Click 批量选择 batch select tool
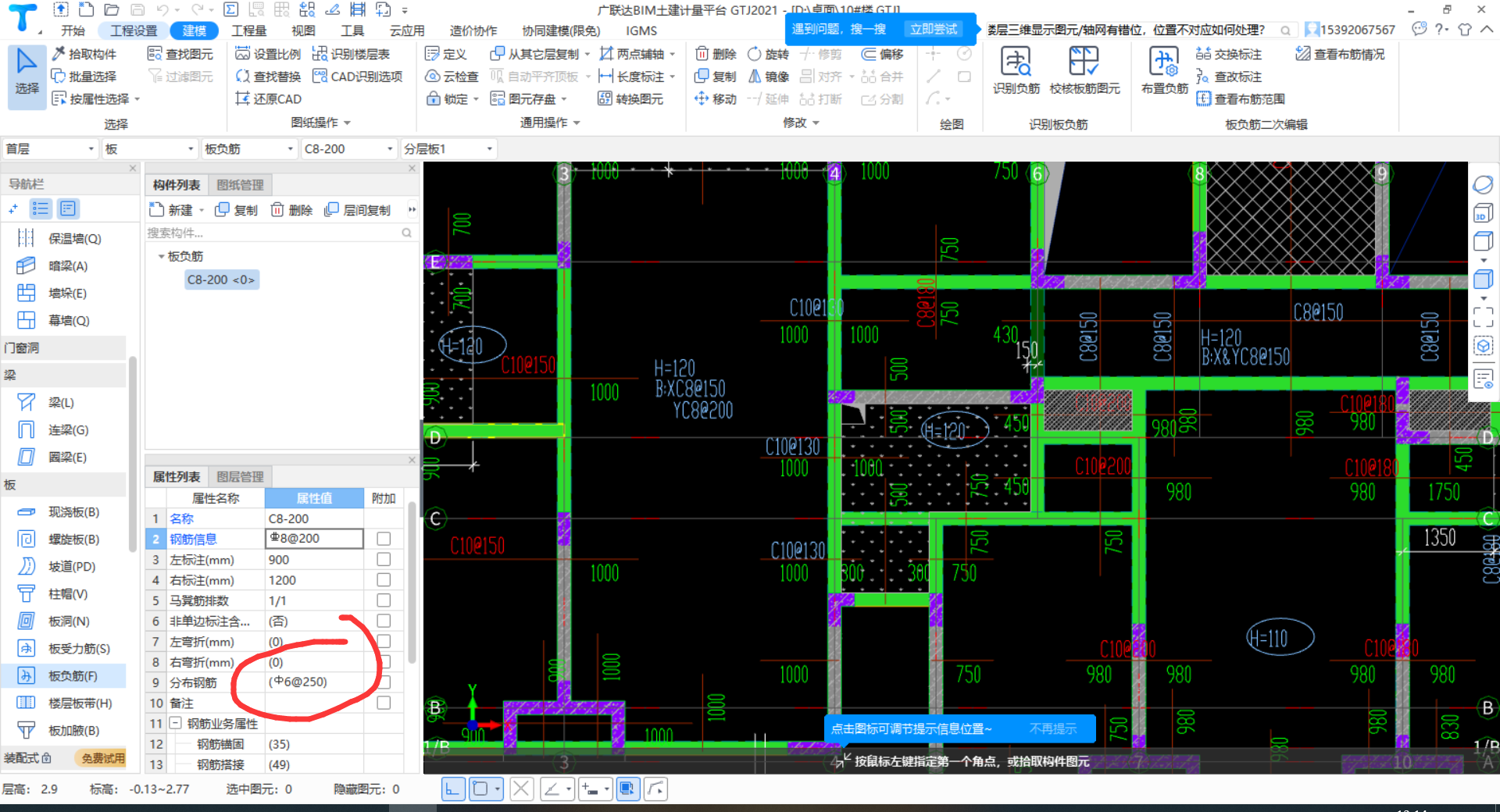 click(x=84, y=77)
